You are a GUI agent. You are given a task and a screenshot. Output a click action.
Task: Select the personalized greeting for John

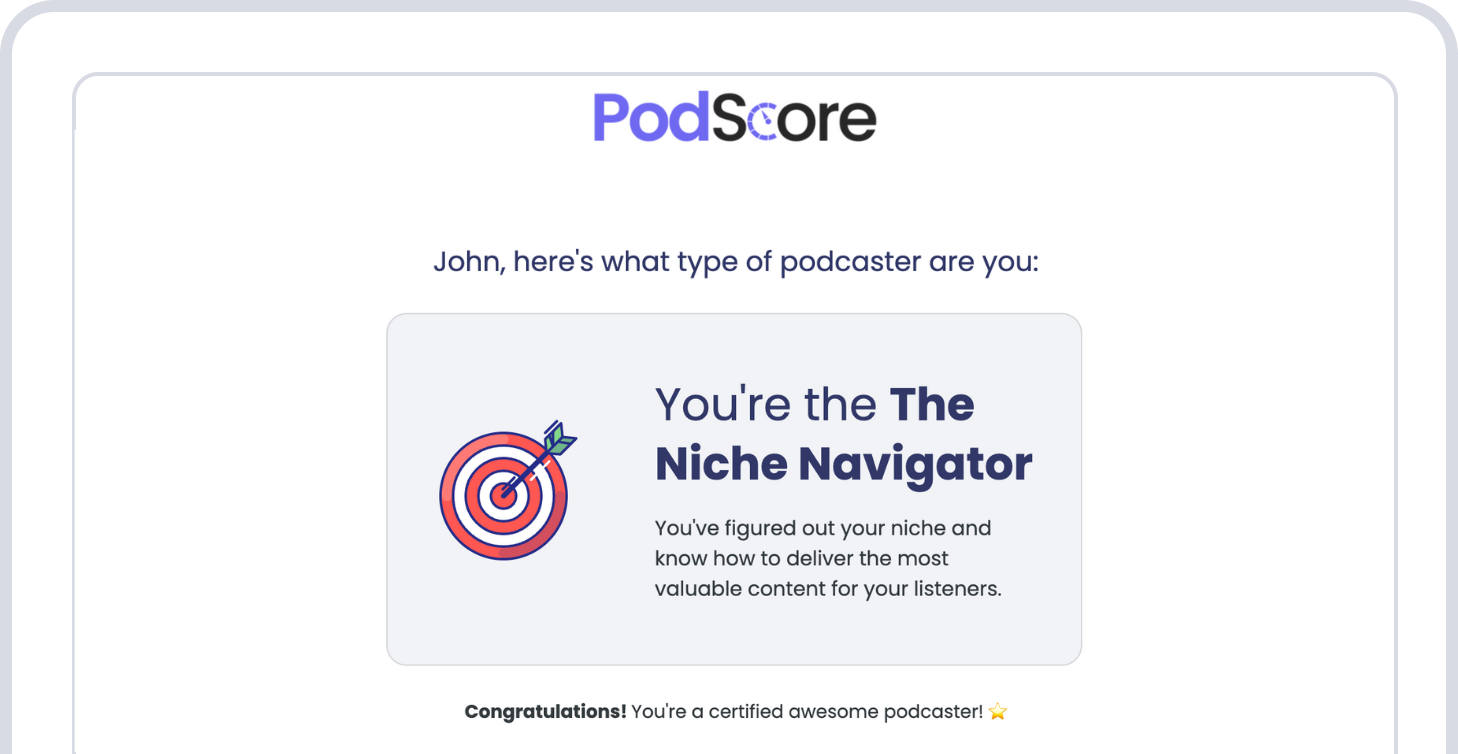(x=736, y=261)
